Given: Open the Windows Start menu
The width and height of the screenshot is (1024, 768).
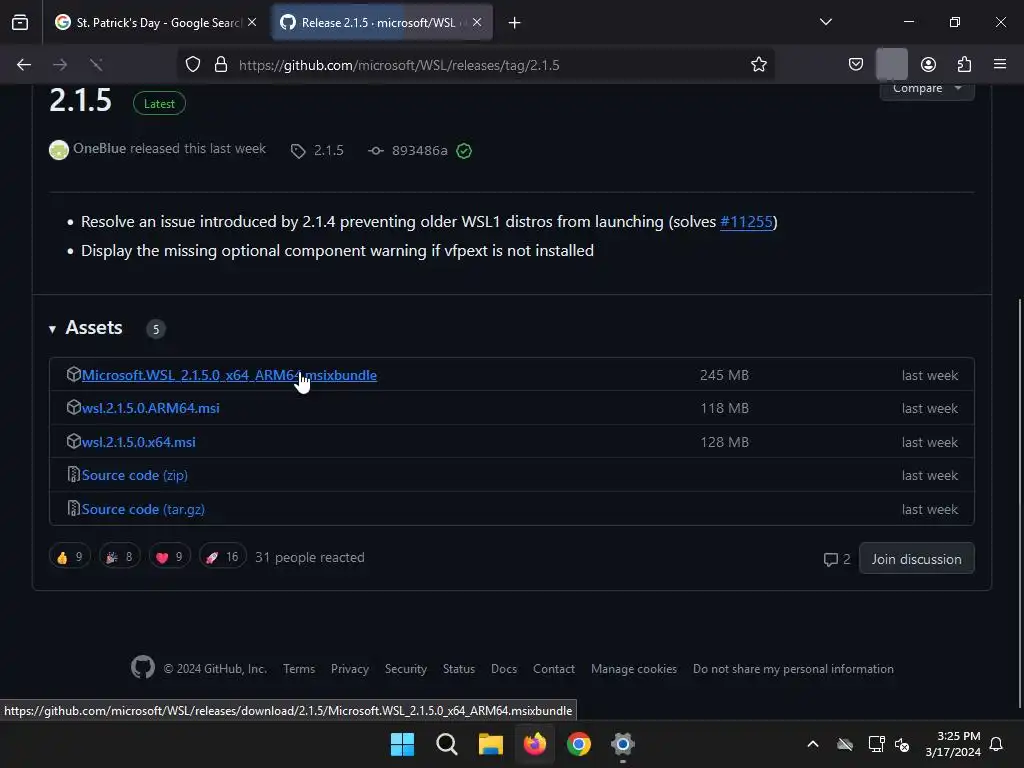Looking at the screenshot, I should tap(402, 744).
